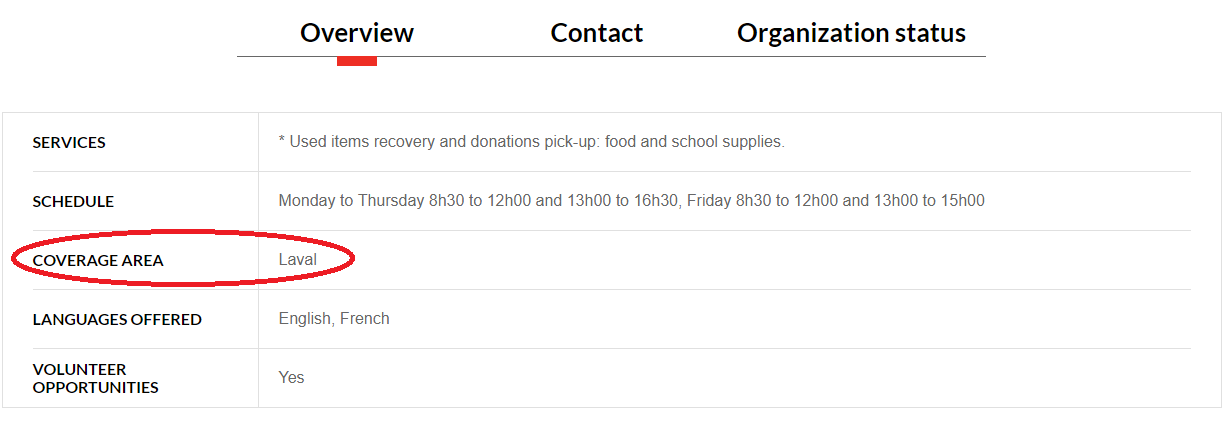1231x425 pixels.
Task: Click the red active-tab indicator under Overview
Action: (x=357, y=61)
